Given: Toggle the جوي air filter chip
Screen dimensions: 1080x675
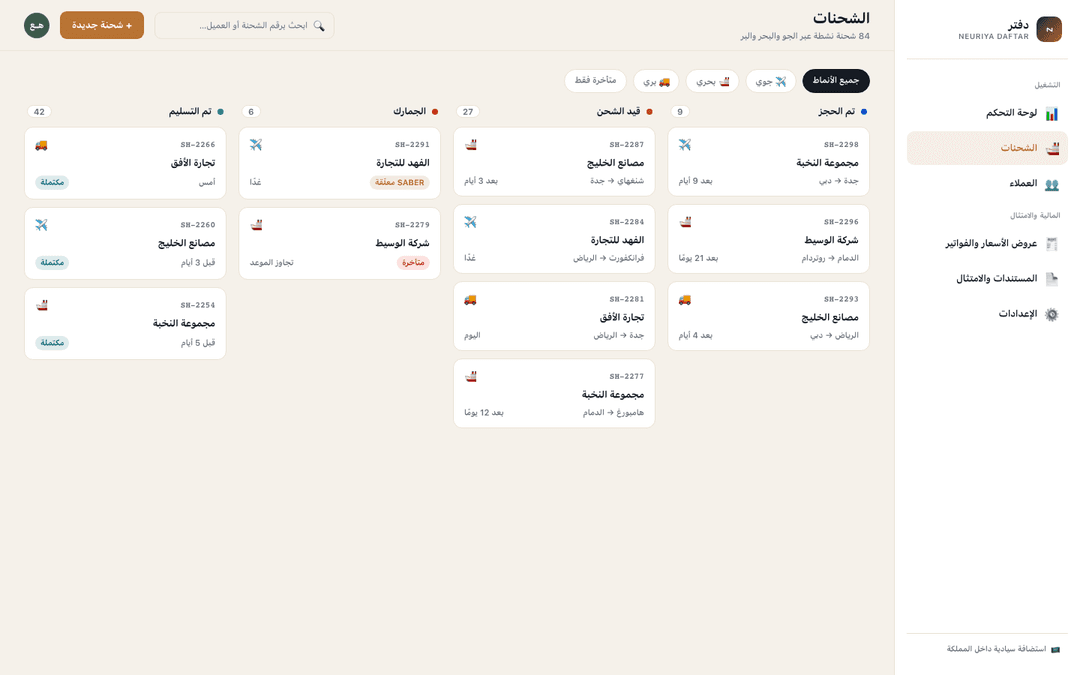Looking at the screenshot, I should click(771, 81).
